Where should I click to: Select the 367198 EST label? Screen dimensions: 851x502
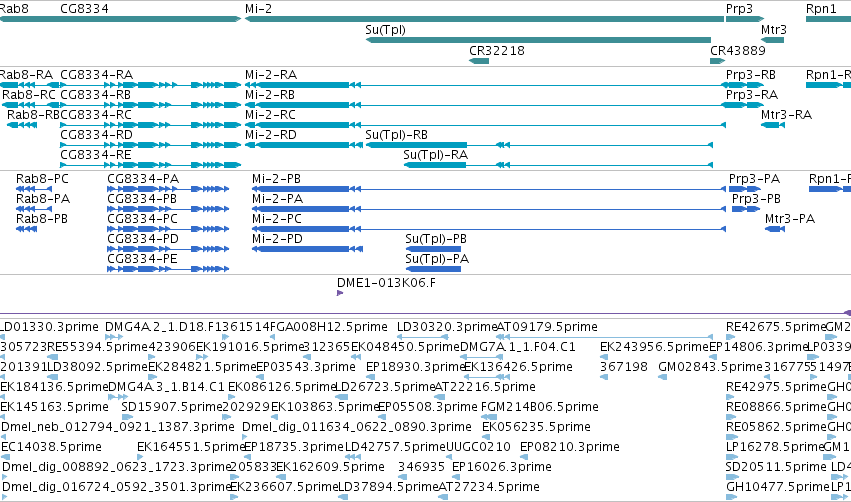[x=624, y=367]
